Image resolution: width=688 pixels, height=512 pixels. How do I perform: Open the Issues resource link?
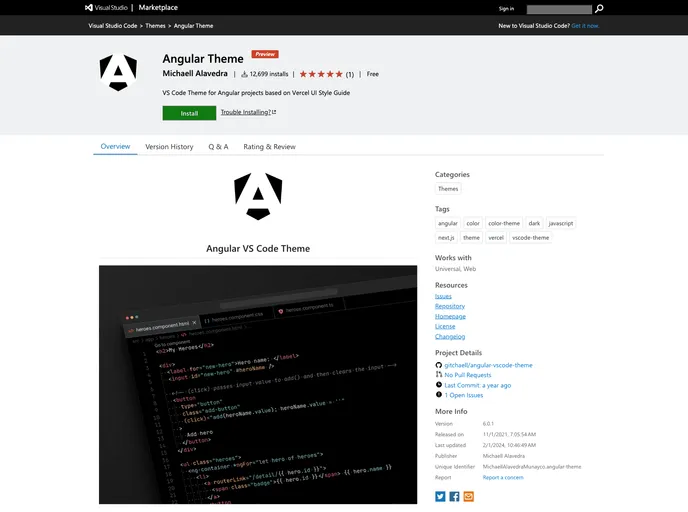point(443,296)
